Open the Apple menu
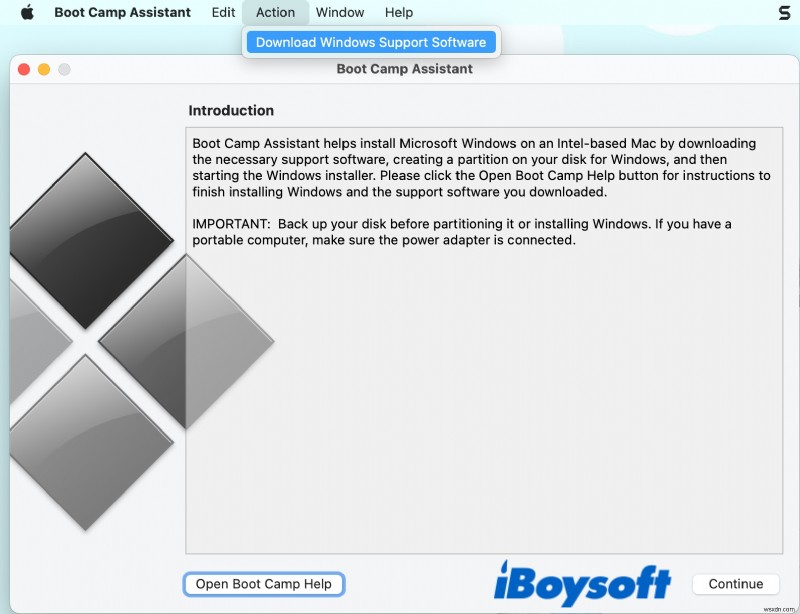Screen dimensions: 800x614 tap(27, 12)
